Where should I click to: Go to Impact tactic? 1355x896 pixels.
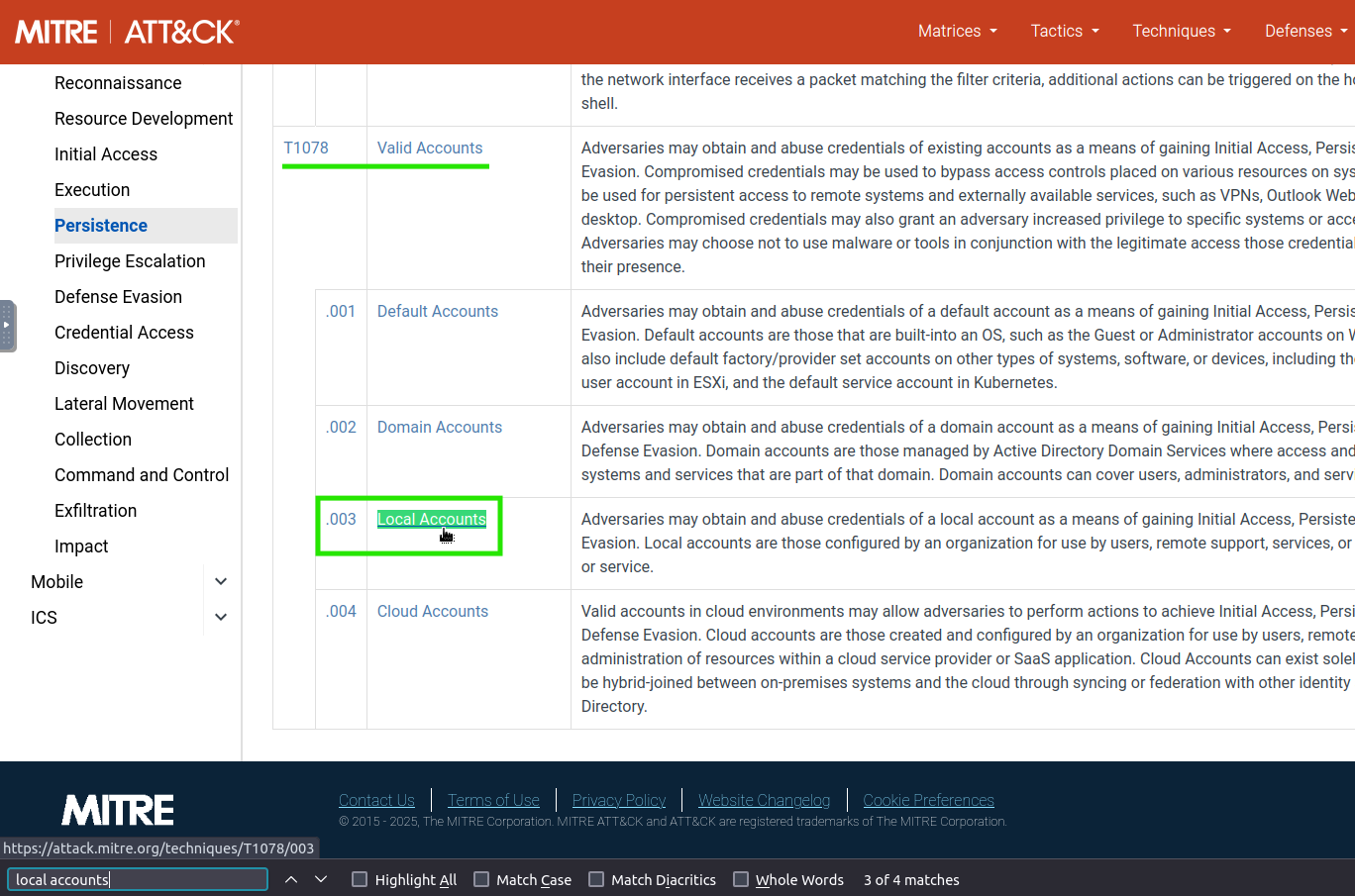(x=81, y=547)
